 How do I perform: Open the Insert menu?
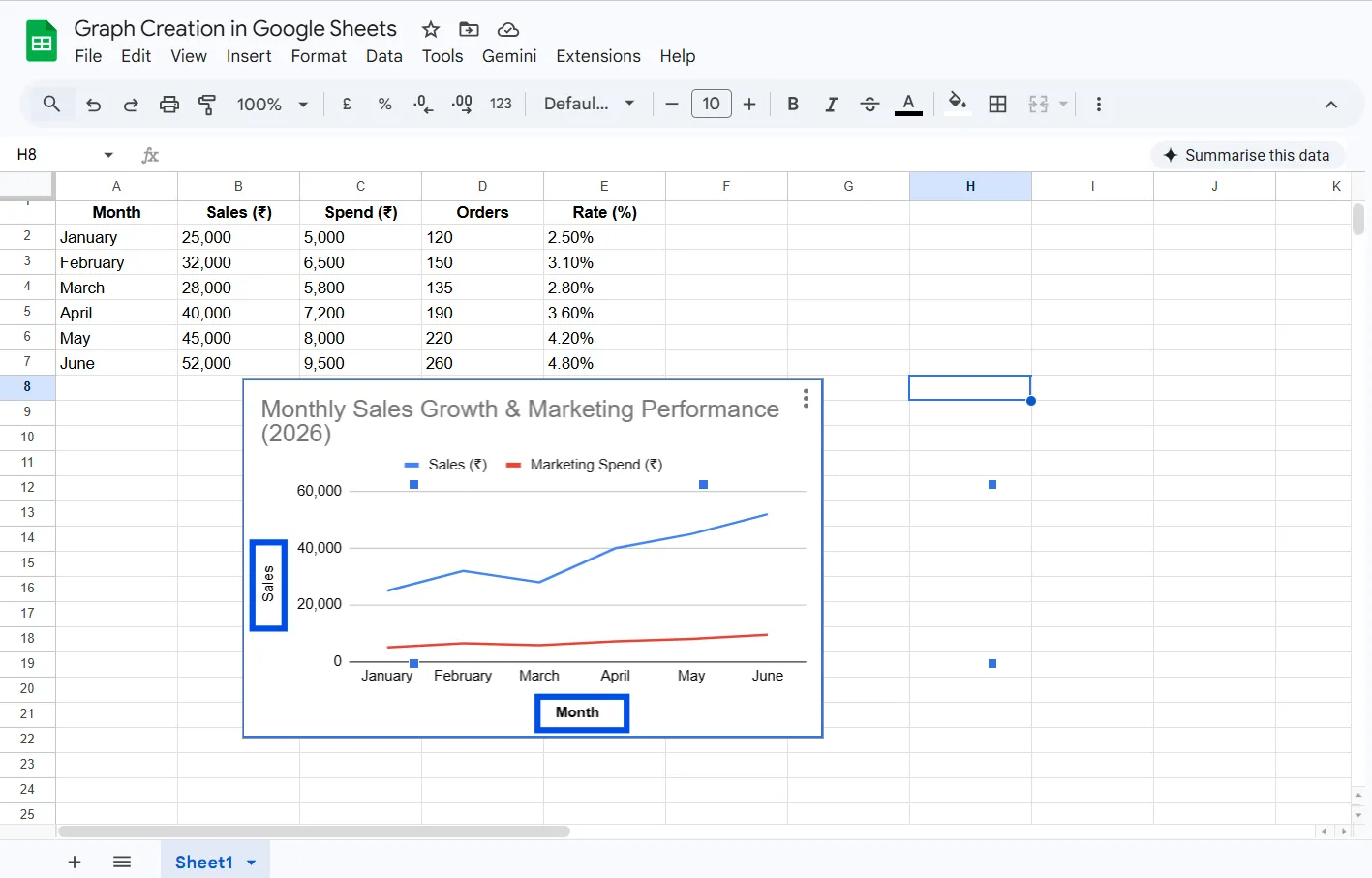tap(249, 56)
